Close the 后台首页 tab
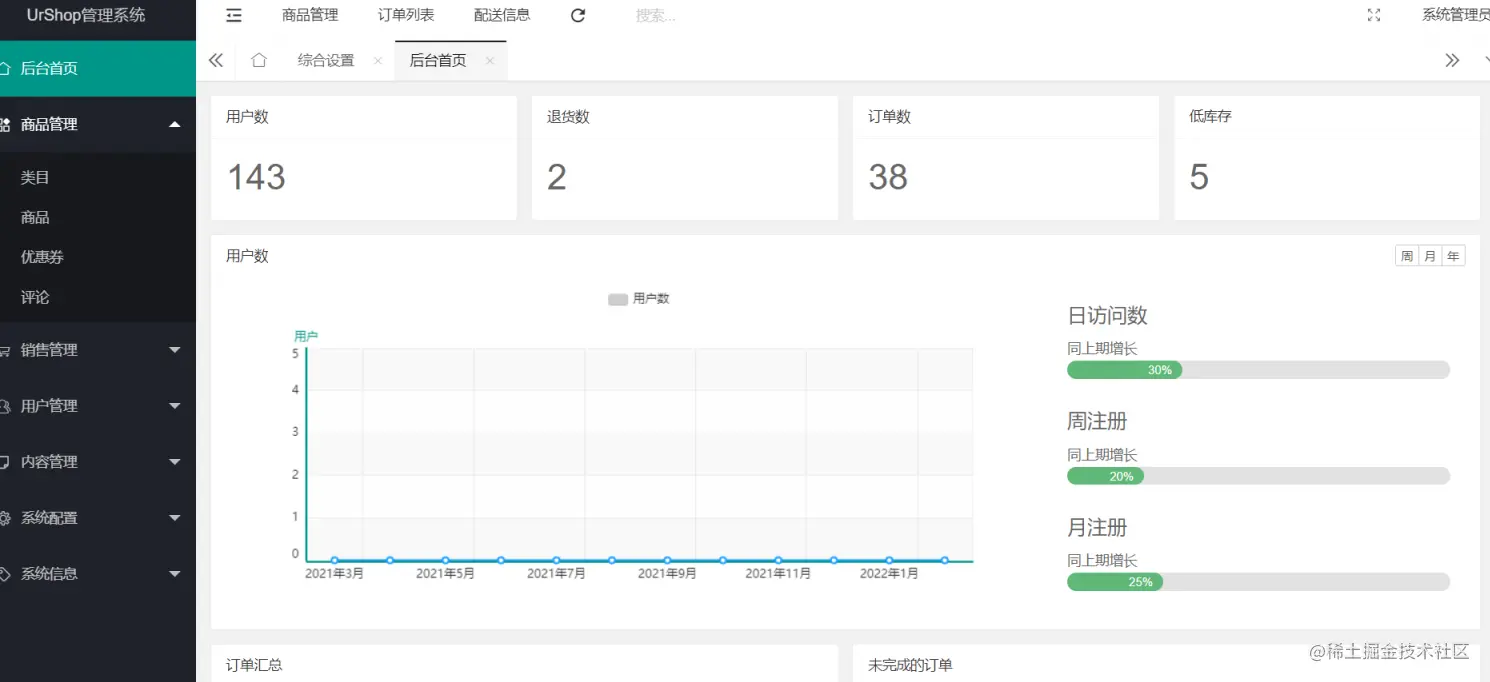The image size is (1490, 682). (489, 60)
